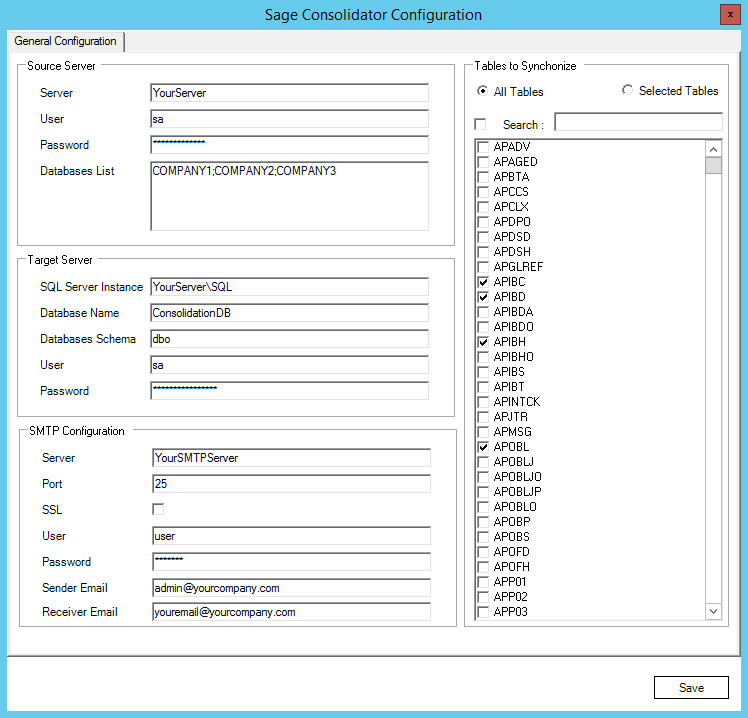This screenshot has height=718, width=748.
Task: Click the tables list scroll down arrow
Action: (713, 611)
